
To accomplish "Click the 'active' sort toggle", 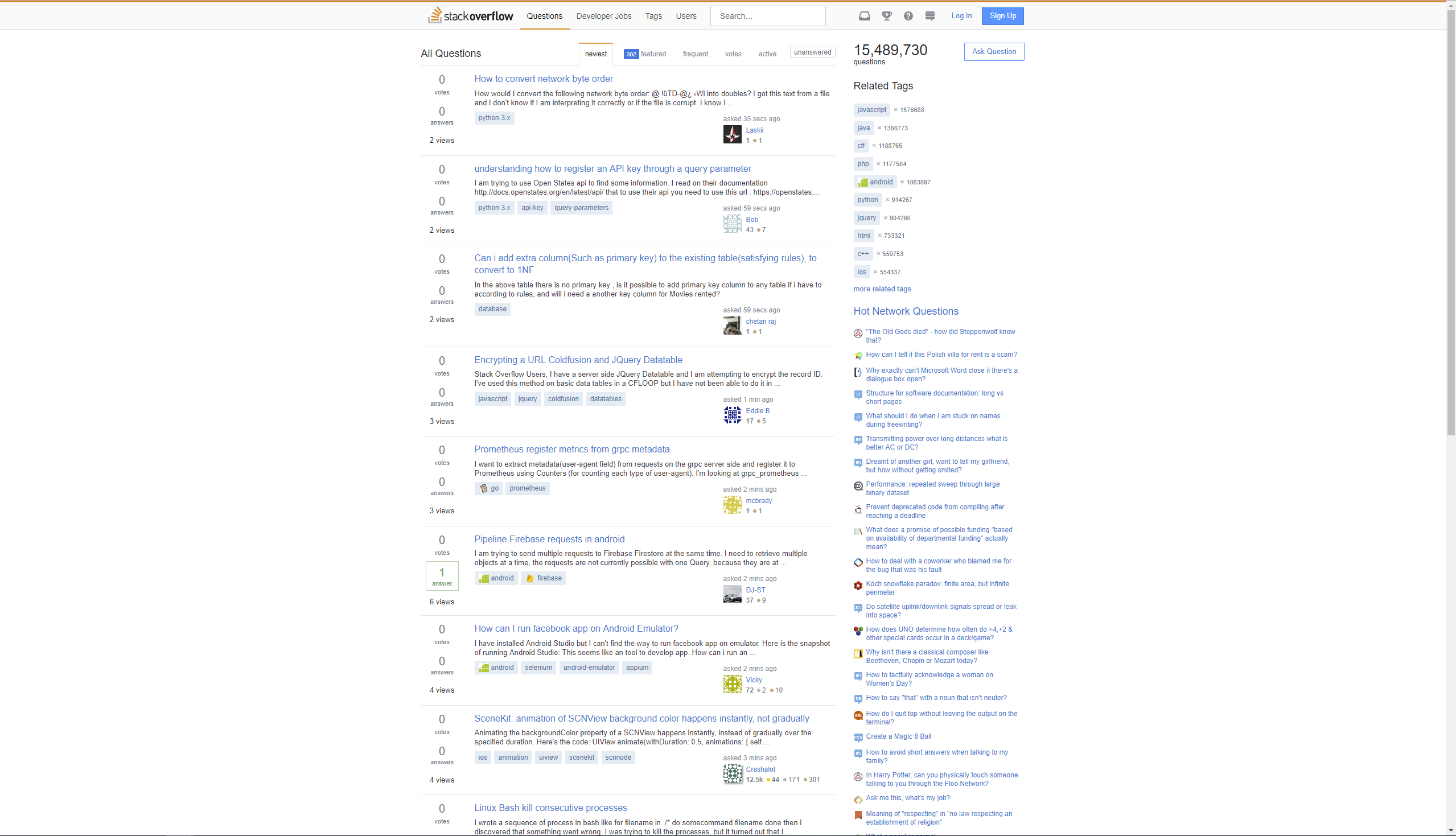I will 766,54.
